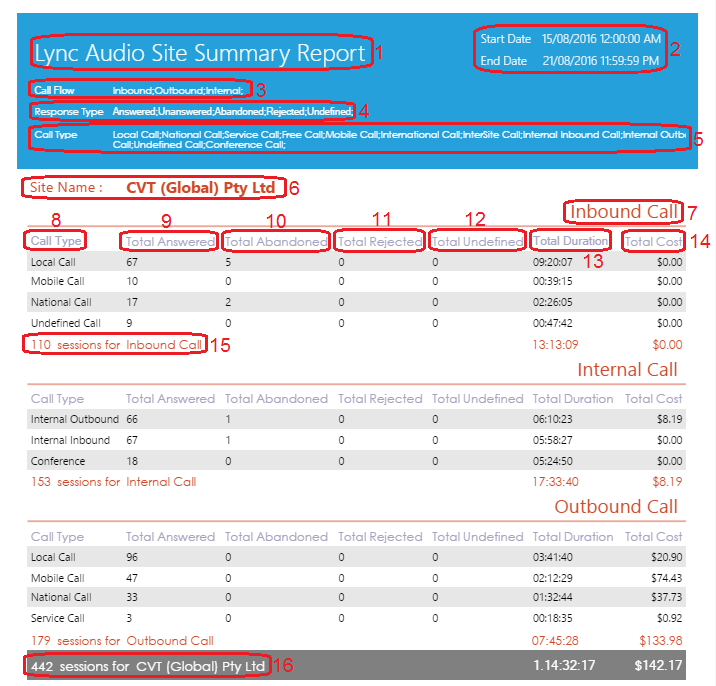Select the Internal Inbound row

click(356, 440)
